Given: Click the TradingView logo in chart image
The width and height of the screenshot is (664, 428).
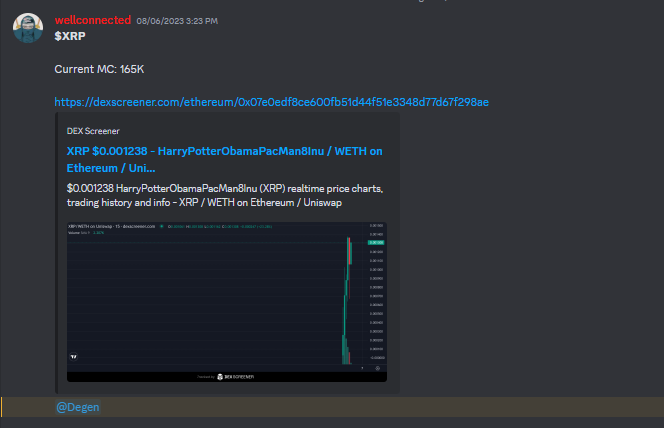Looking at the screenshot, I should [x=73, y=356].
